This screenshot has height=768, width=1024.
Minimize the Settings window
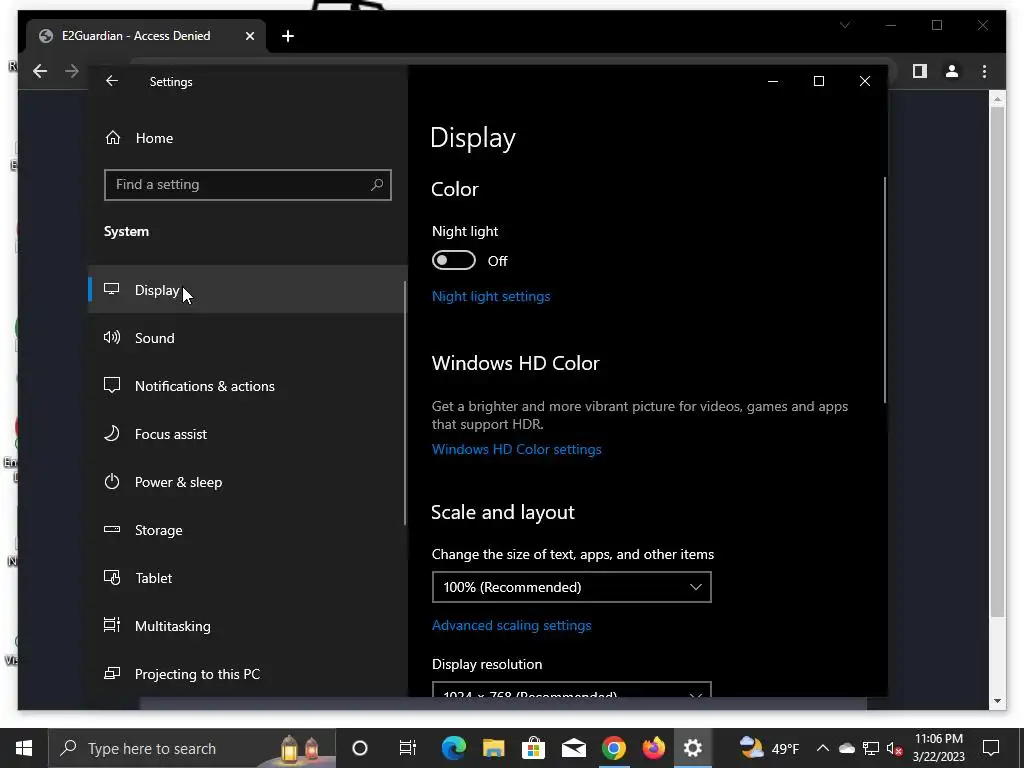[x=773, y=81]
